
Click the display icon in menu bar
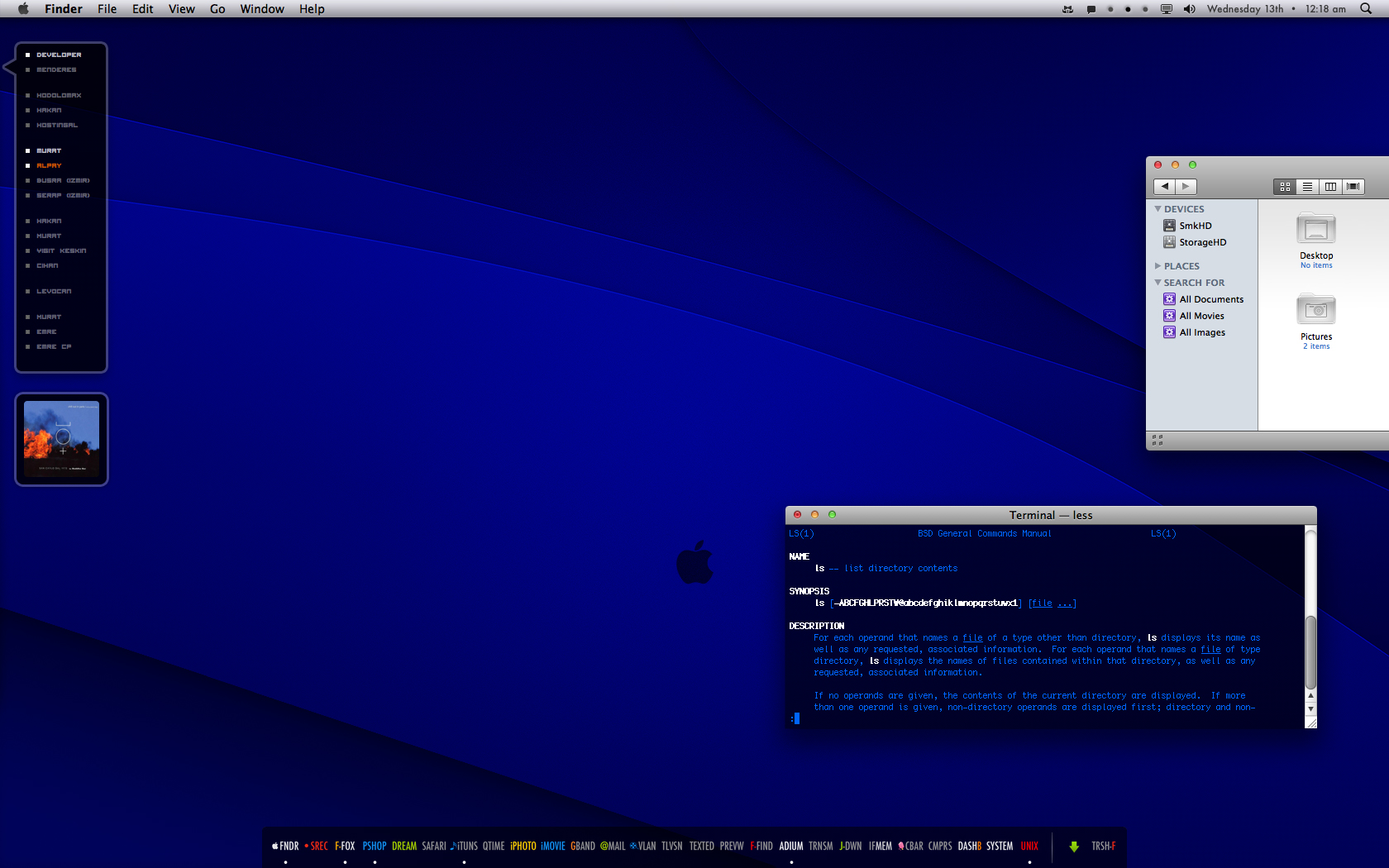point(1167,8)
